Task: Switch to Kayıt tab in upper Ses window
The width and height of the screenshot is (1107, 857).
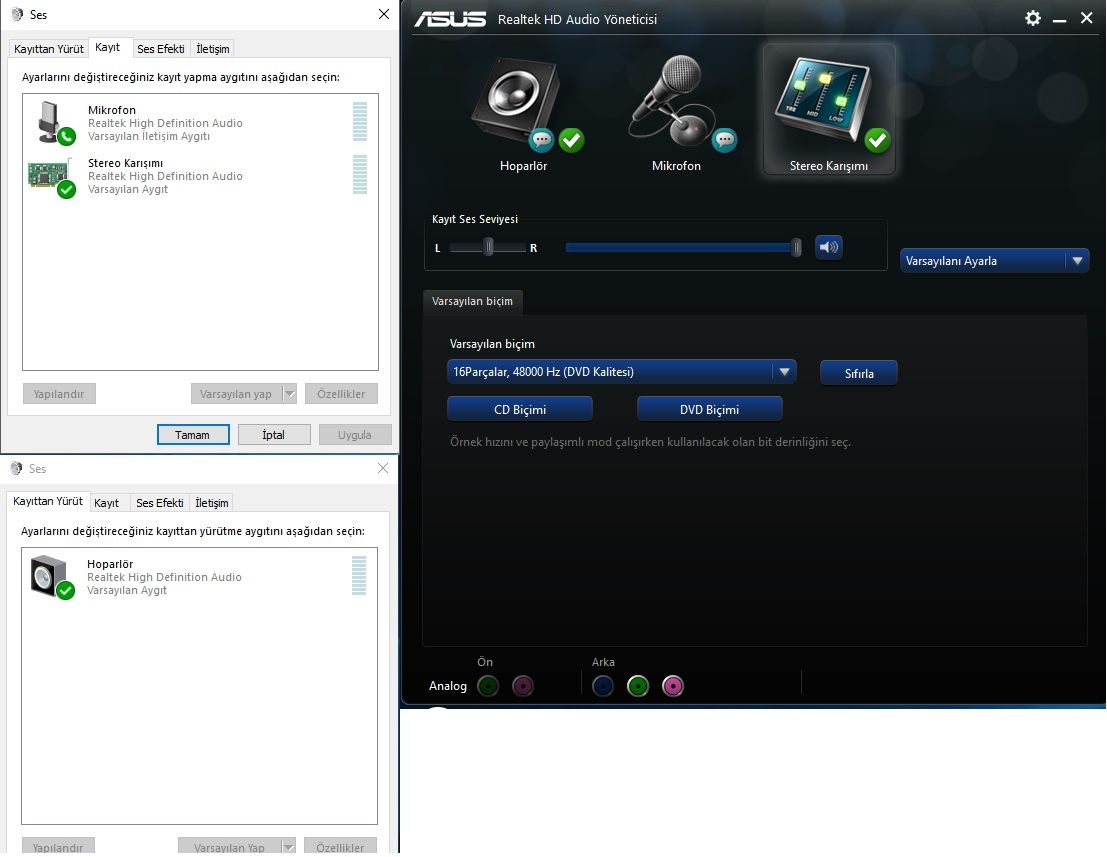Action: (108, 47)
